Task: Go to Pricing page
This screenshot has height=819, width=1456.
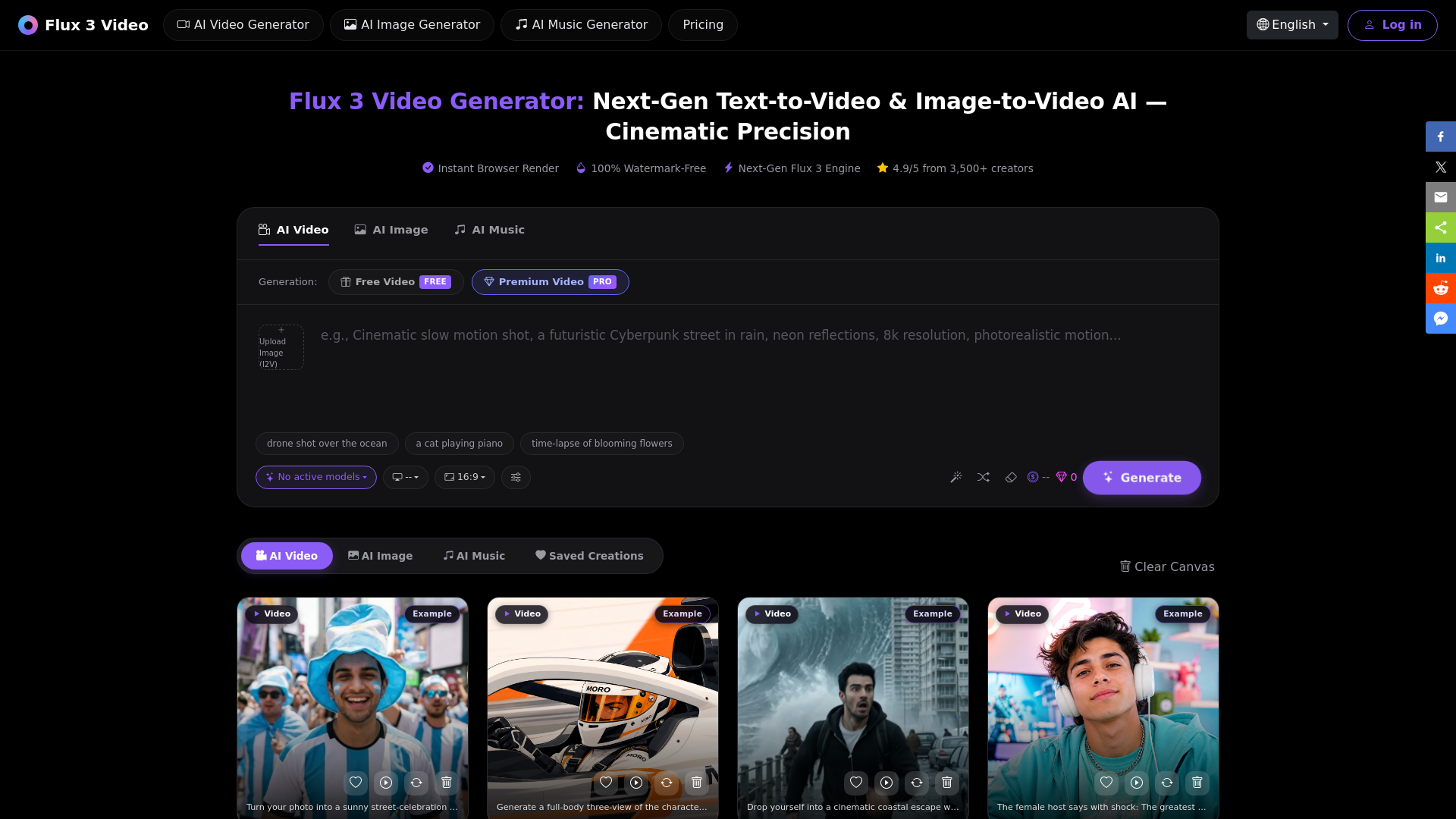Action: pos(703,25)
